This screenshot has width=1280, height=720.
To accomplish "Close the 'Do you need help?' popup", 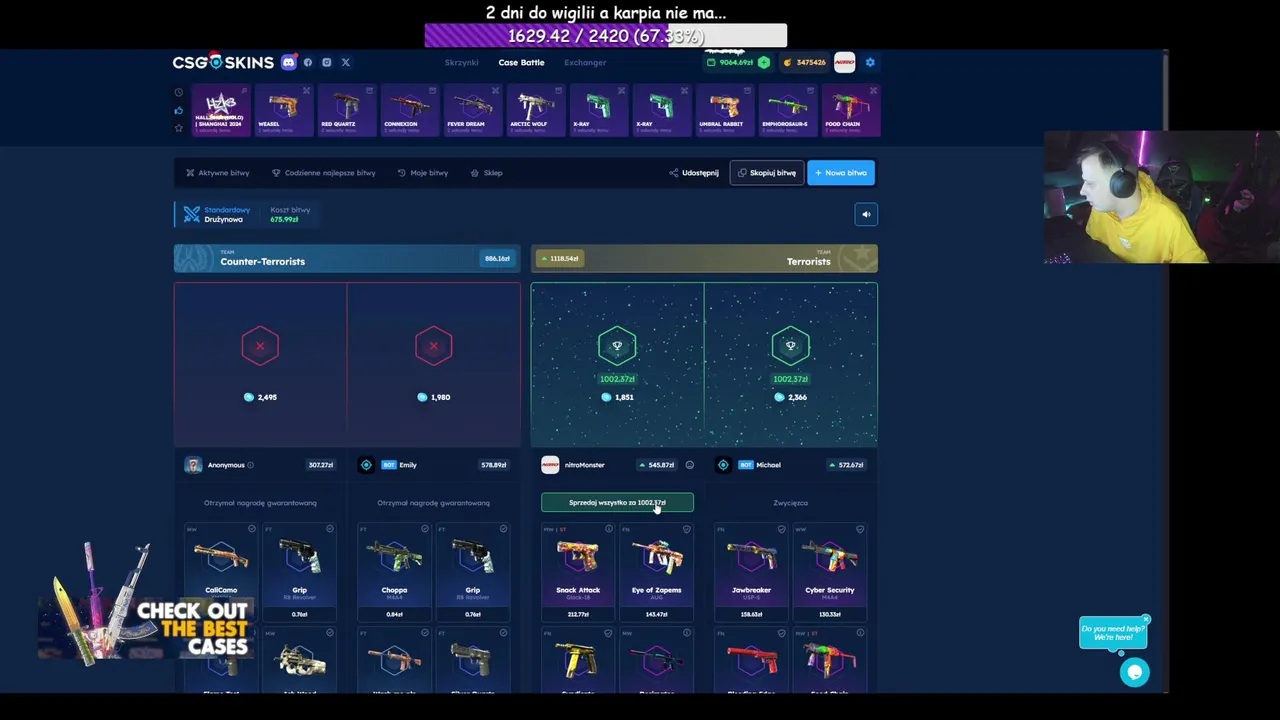I will [1146, 619].
